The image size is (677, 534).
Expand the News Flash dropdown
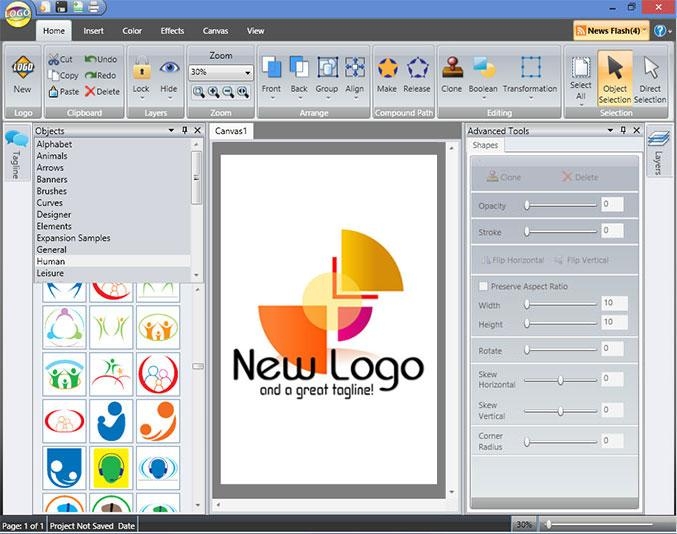[644, 31]
